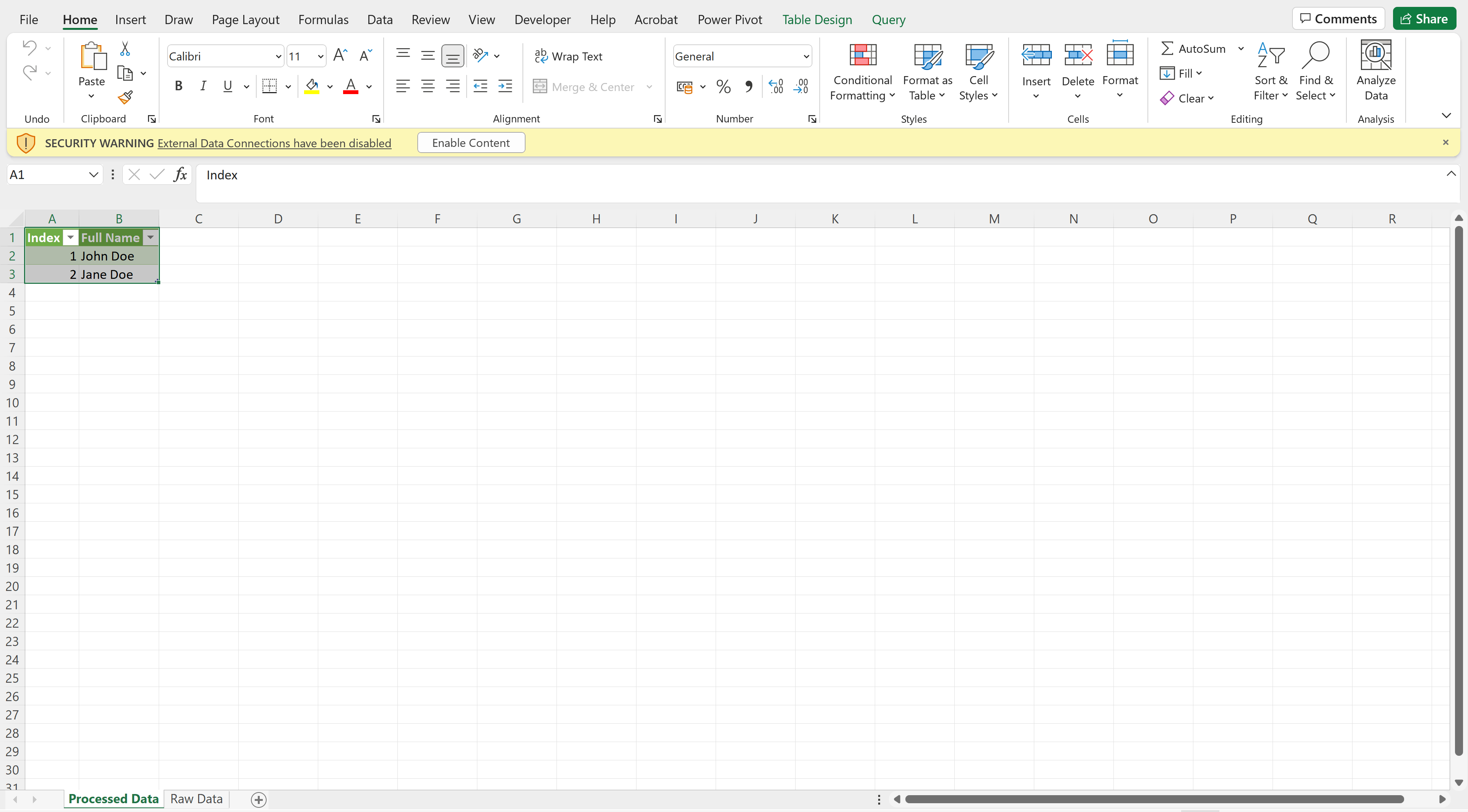Screen dimensions: 1468x812
Task: Click Enable Content button
Action: coord(470,142)
